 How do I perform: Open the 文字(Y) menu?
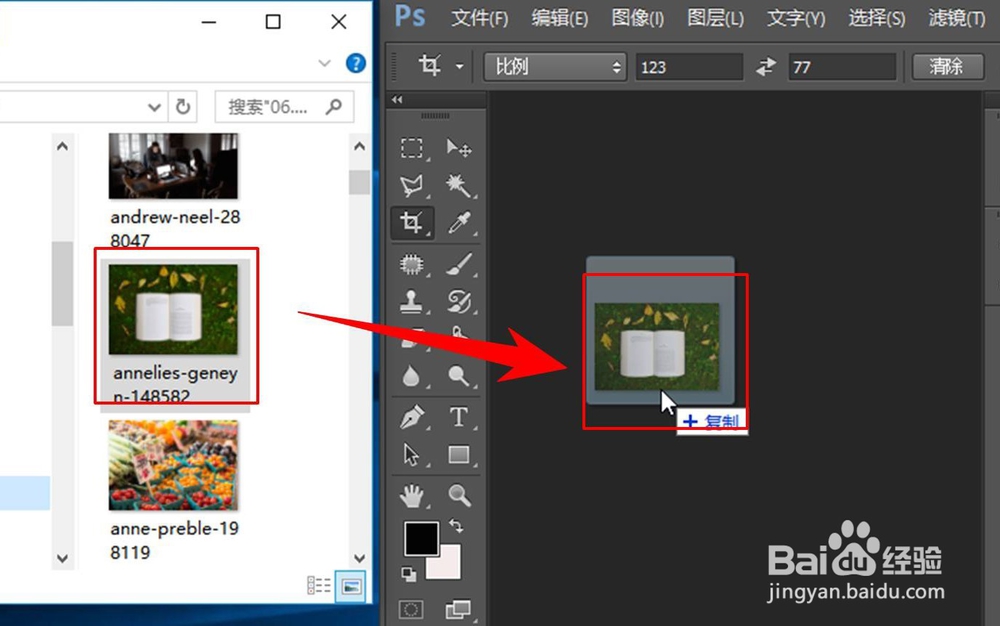click(796, 18)
